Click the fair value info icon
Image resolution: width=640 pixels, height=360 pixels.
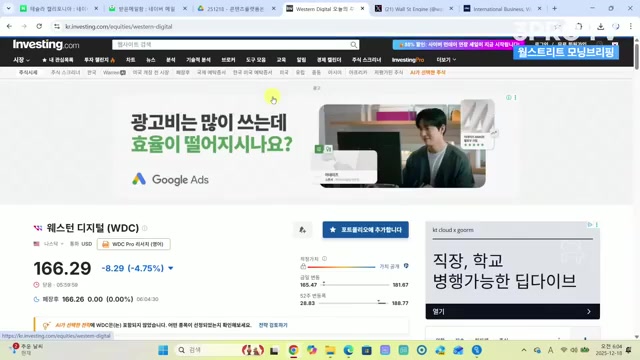point(324,259)
